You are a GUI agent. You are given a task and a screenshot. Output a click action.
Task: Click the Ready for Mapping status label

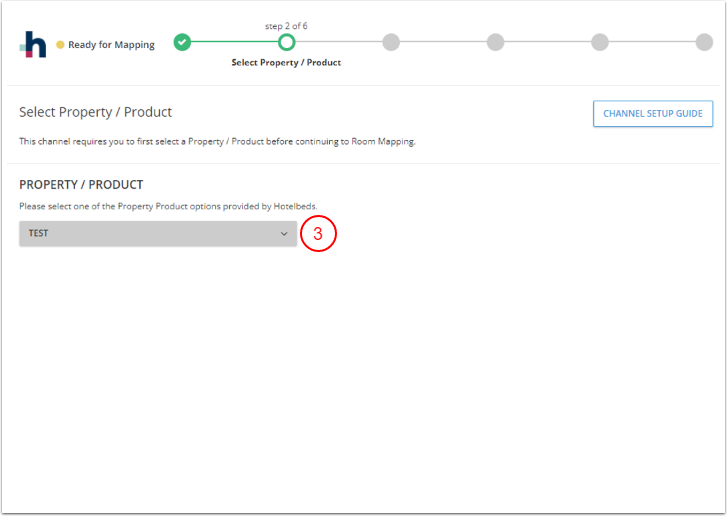coord(111,45)
